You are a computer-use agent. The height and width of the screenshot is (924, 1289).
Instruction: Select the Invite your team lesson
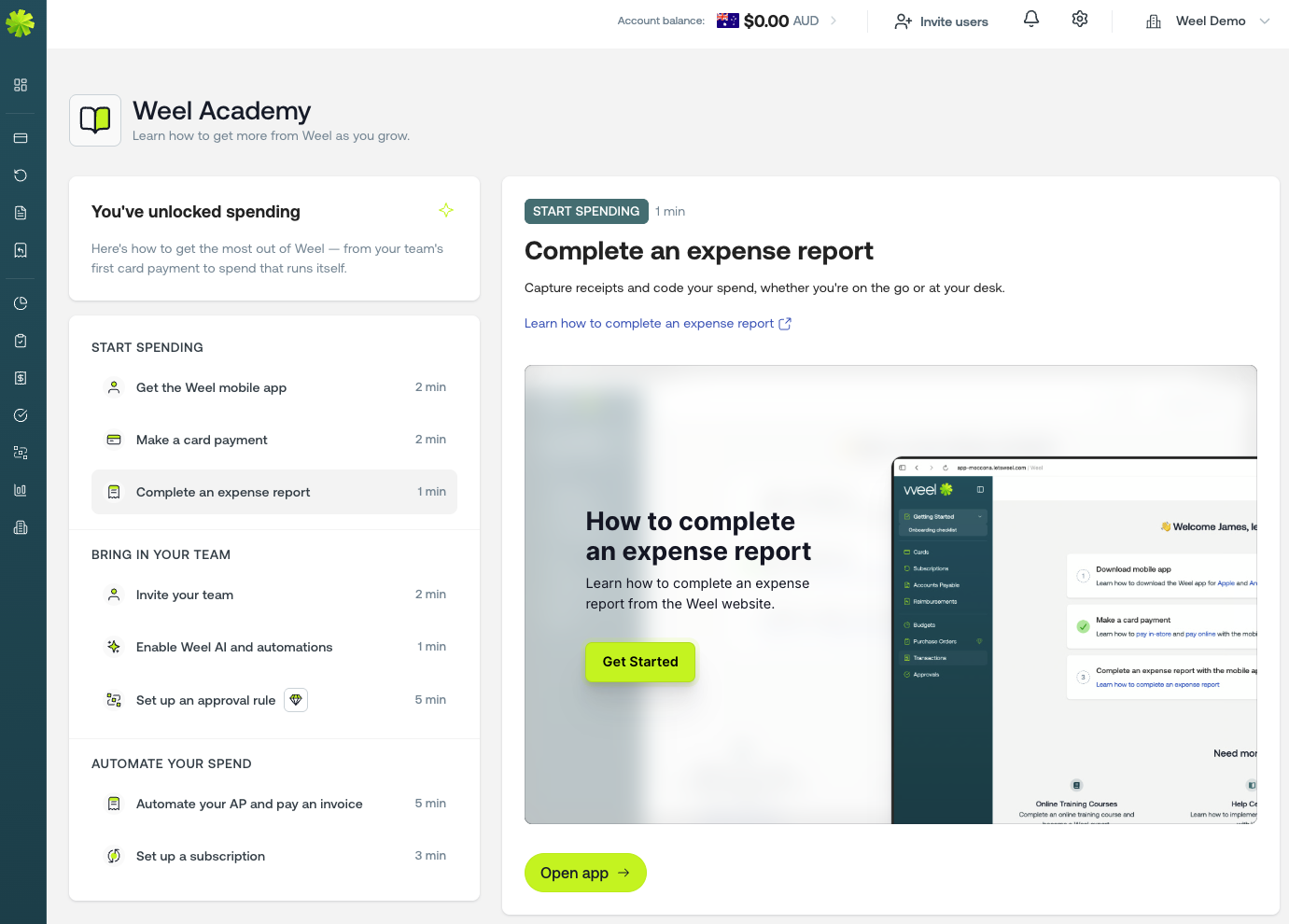[x=274, y=595]
